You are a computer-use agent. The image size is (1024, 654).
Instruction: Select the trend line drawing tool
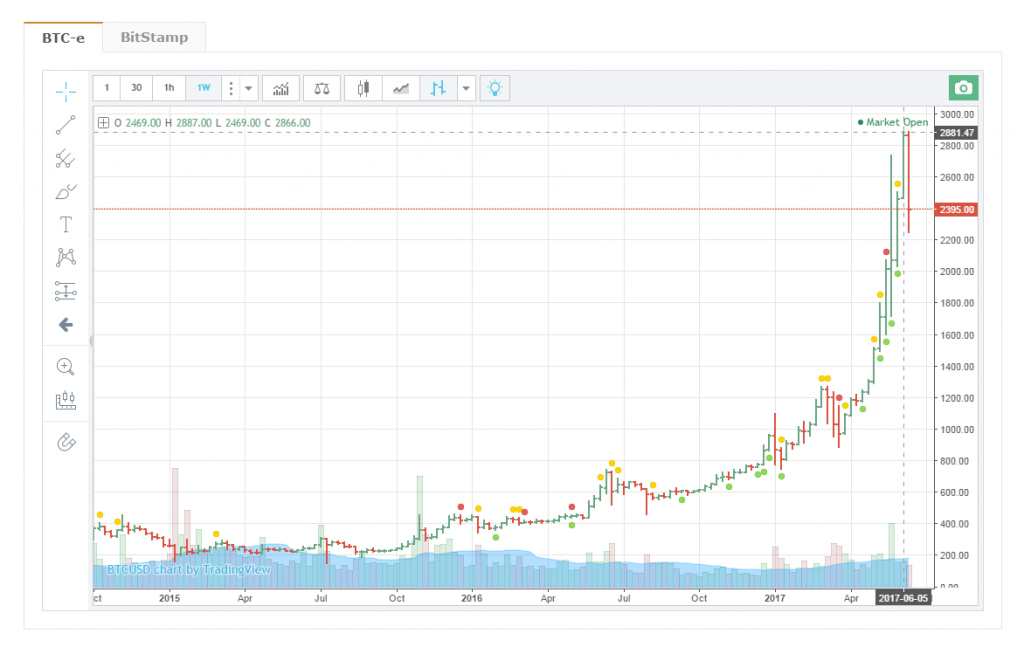coord(66,125)
